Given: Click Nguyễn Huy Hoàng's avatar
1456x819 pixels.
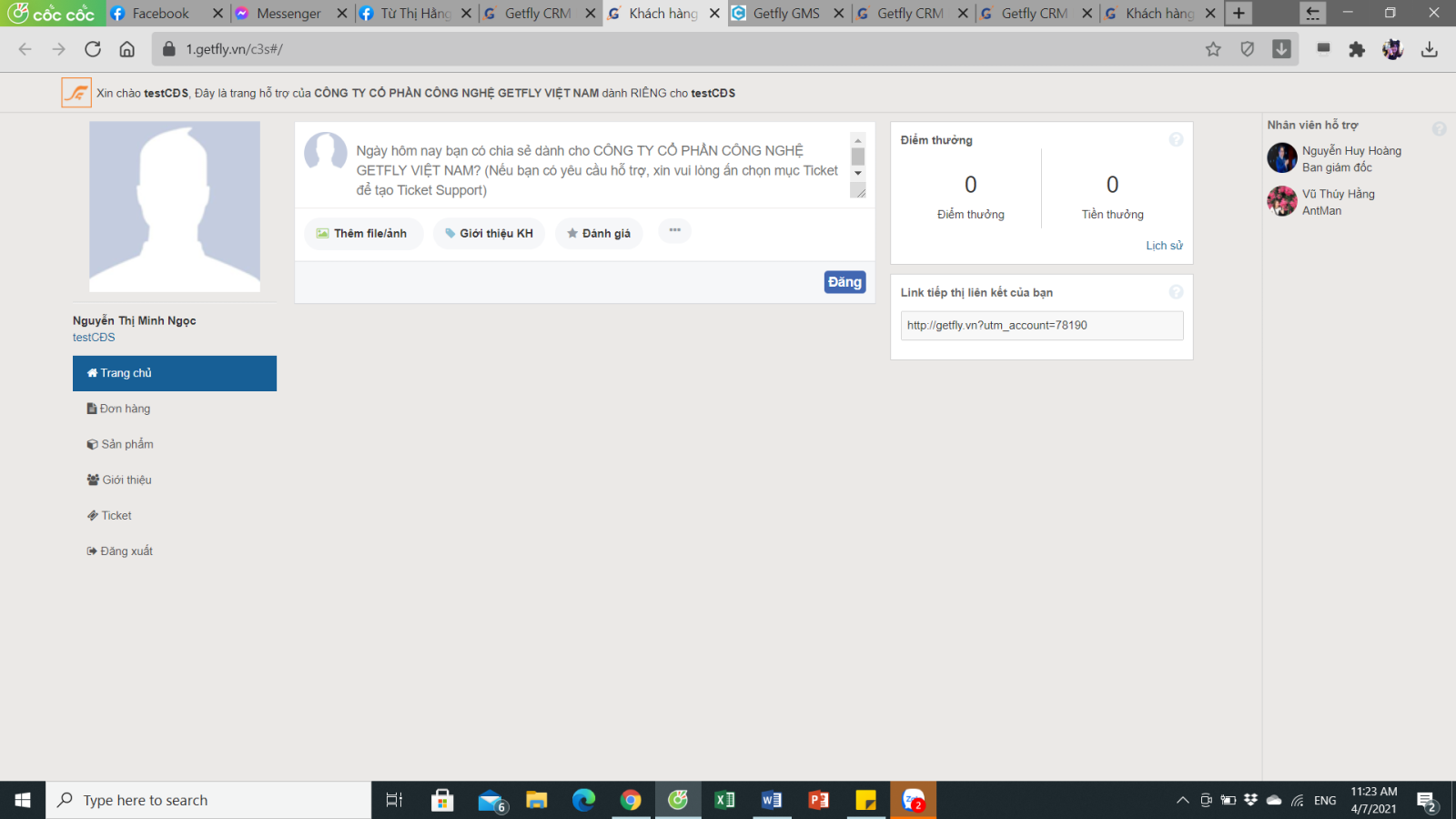Looking at the screenshot, I should (x=1282, y=158).
